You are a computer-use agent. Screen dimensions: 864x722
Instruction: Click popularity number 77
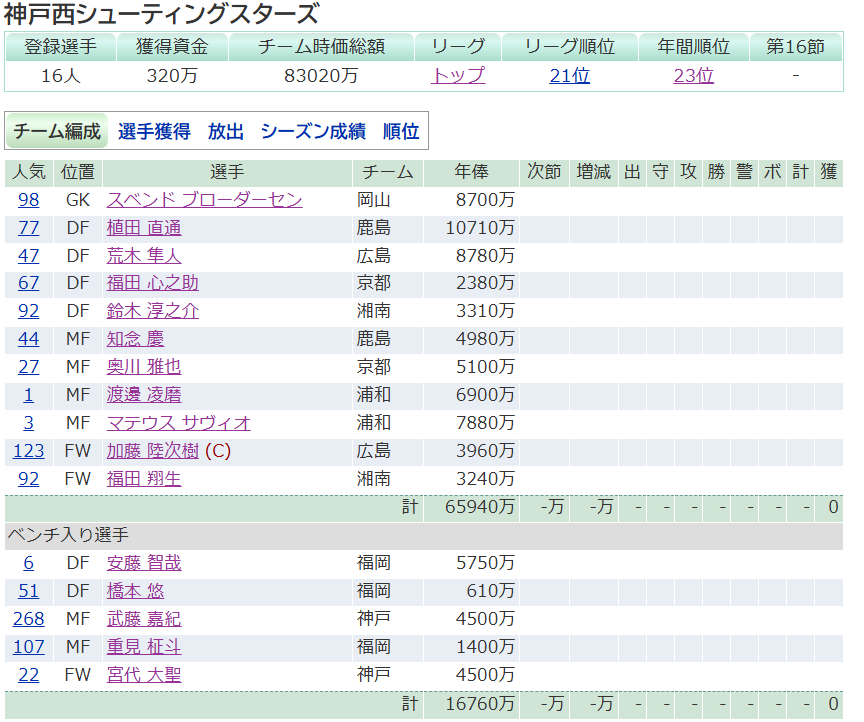29,228
